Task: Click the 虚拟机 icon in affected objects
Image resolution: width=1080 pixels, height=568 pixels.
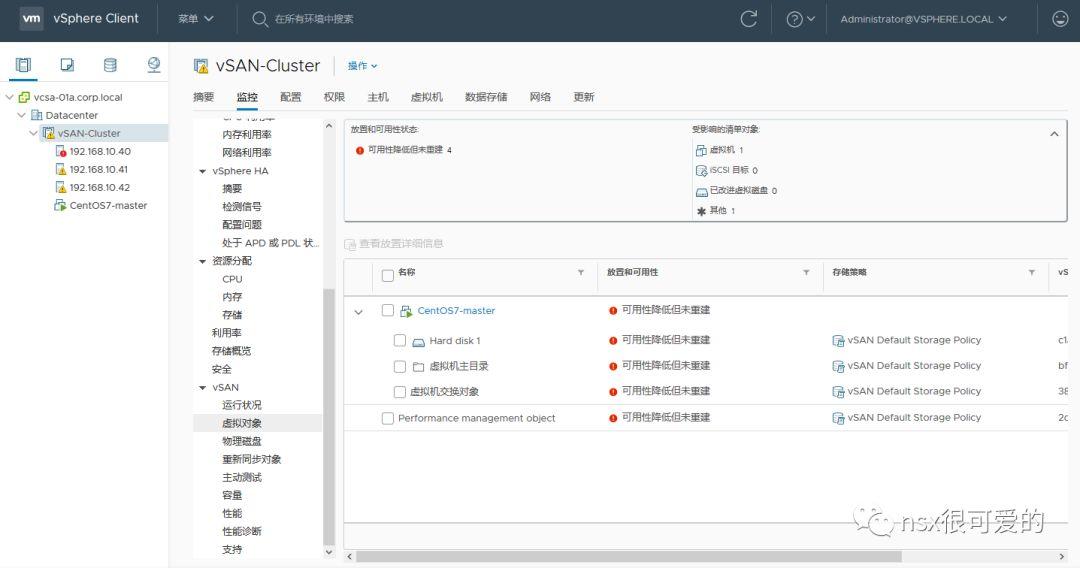Action: (701, 150)
